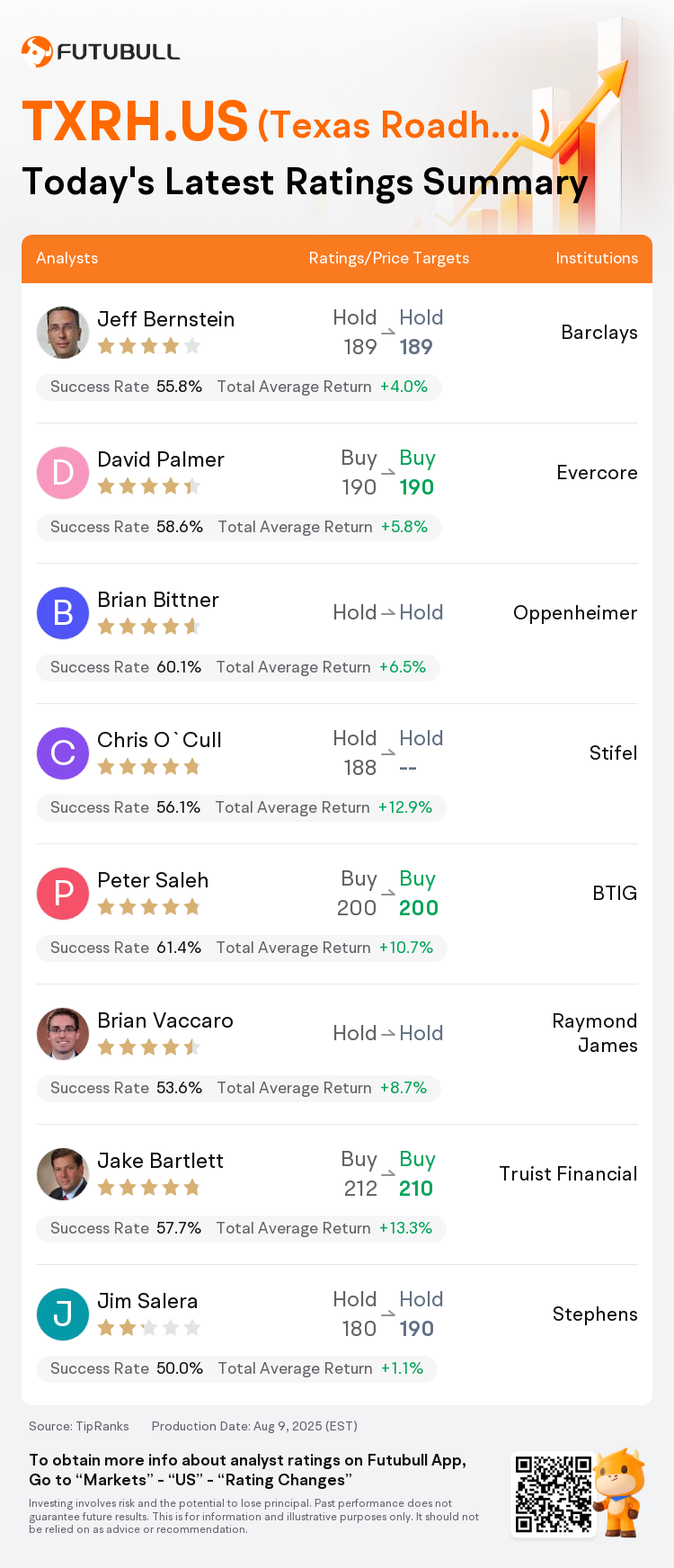This screenshot has height=1568, width=674.
Task: Select the Analysts column header
Action: click(67, 258)
